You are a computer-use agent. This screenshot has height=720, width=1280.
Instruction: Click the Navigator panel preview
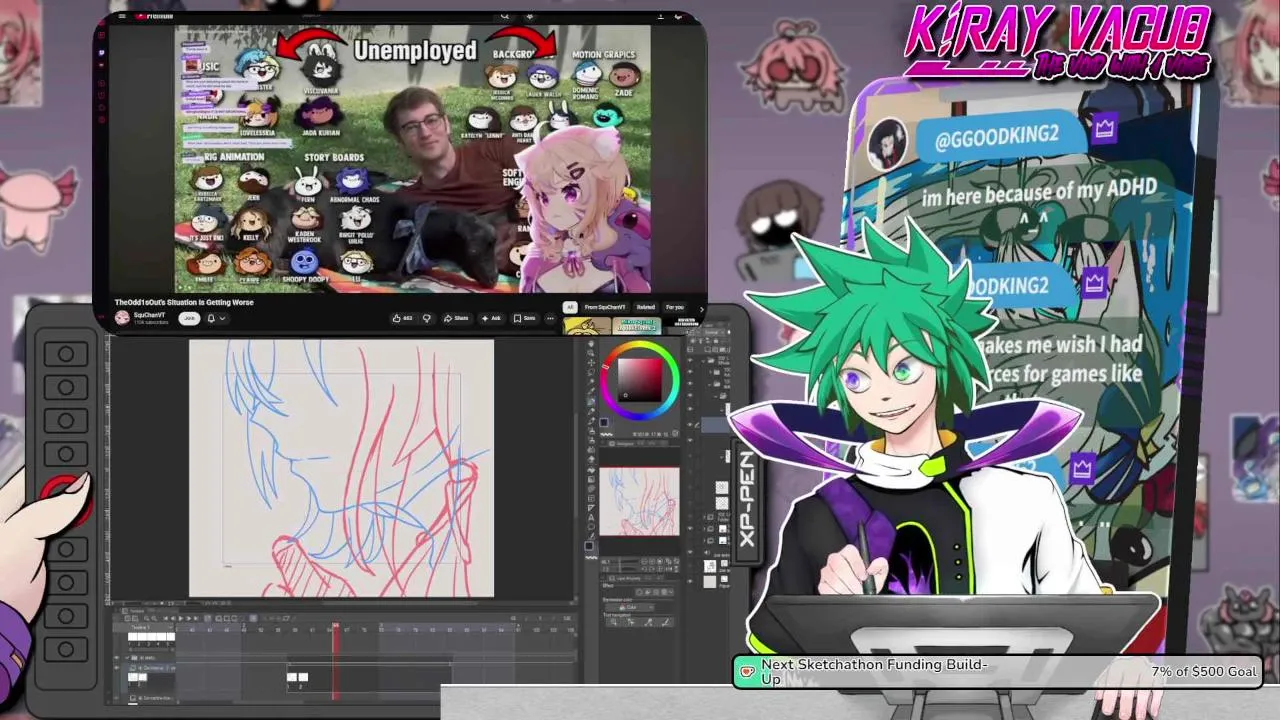point(639,501)
